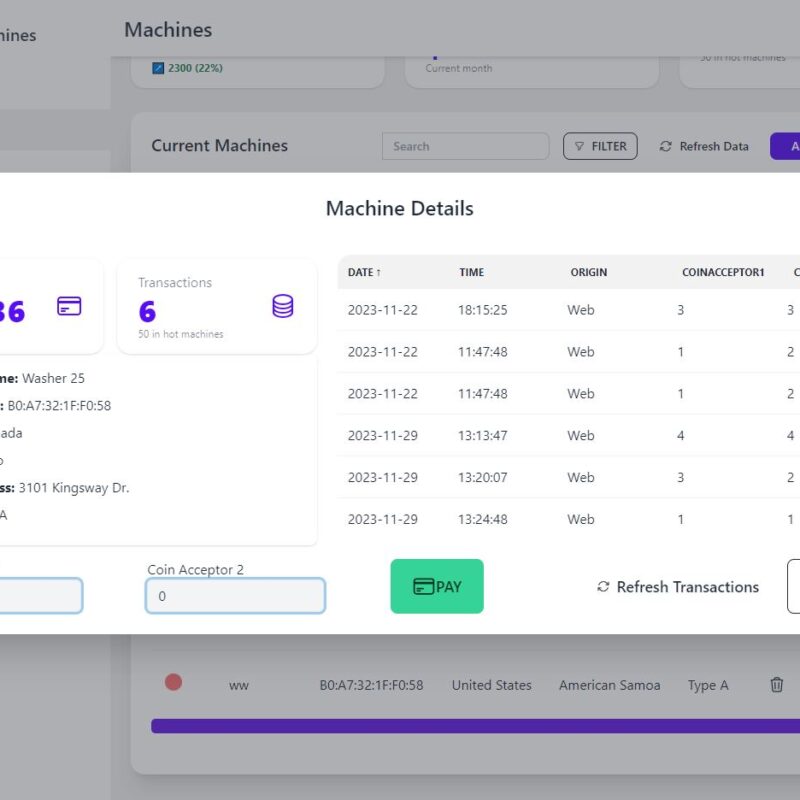Click the refresh icon beside Refresh Data
800x800 pixels.
pyautogui.click(x=666, y=146)
